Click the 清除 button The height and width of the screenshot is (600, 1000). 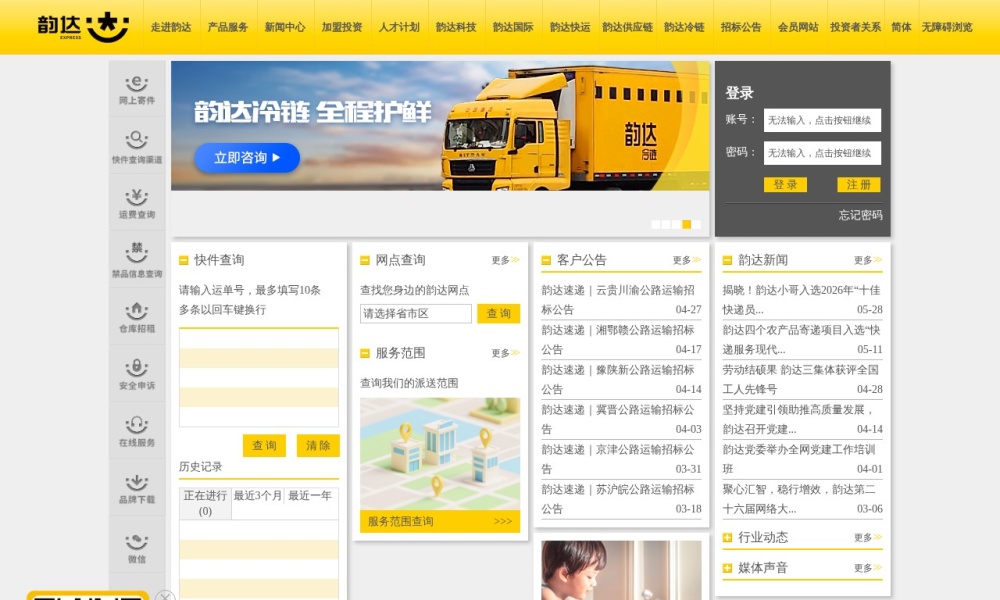point(318,445)
